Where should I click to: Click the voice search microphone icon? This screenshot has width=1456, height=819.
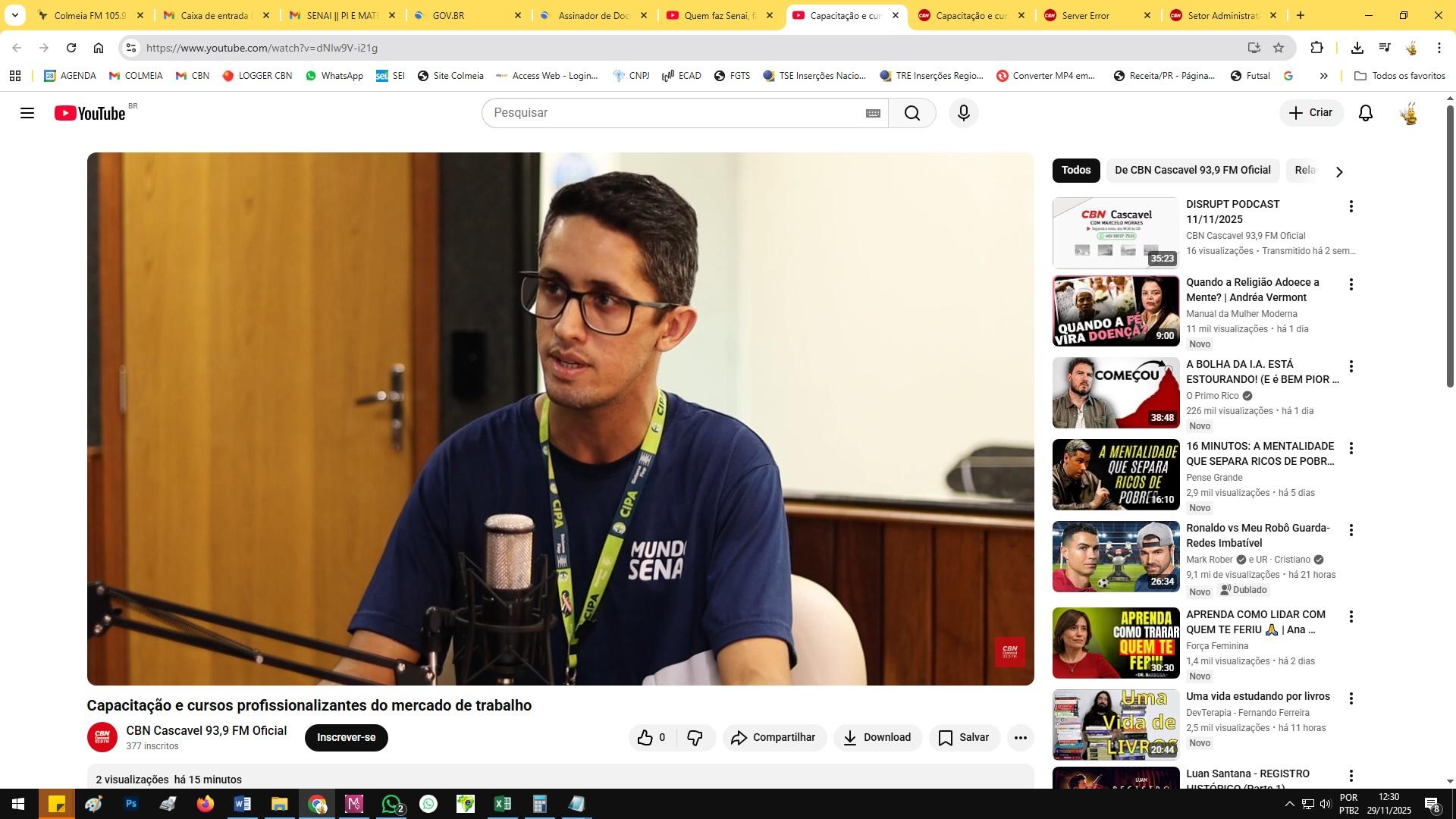pyautogui.click(x=963, y=113)
